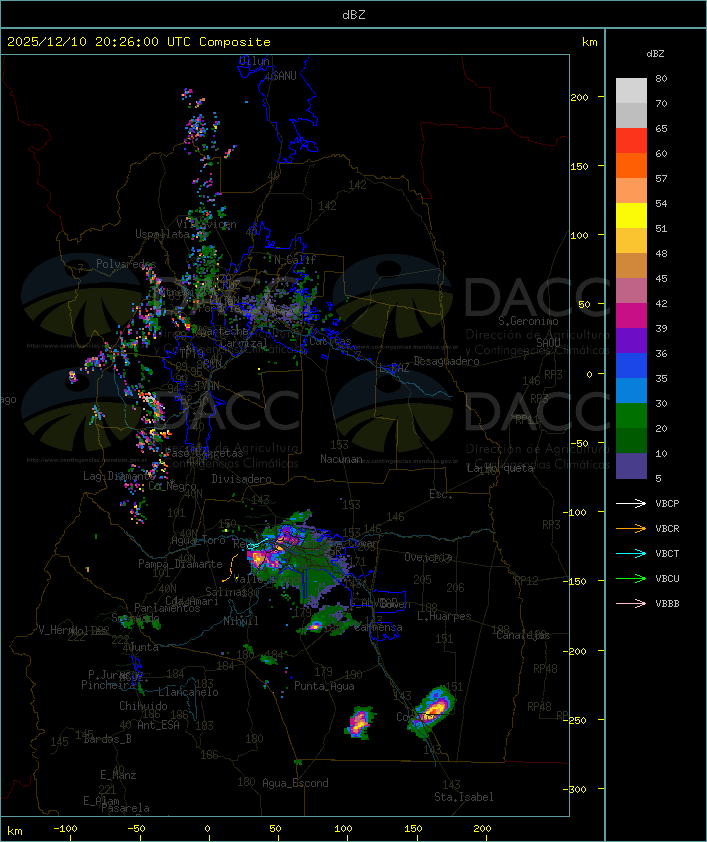
Task: Pick the dark orange swatch below 60
Action: click(x=631, y=165)
